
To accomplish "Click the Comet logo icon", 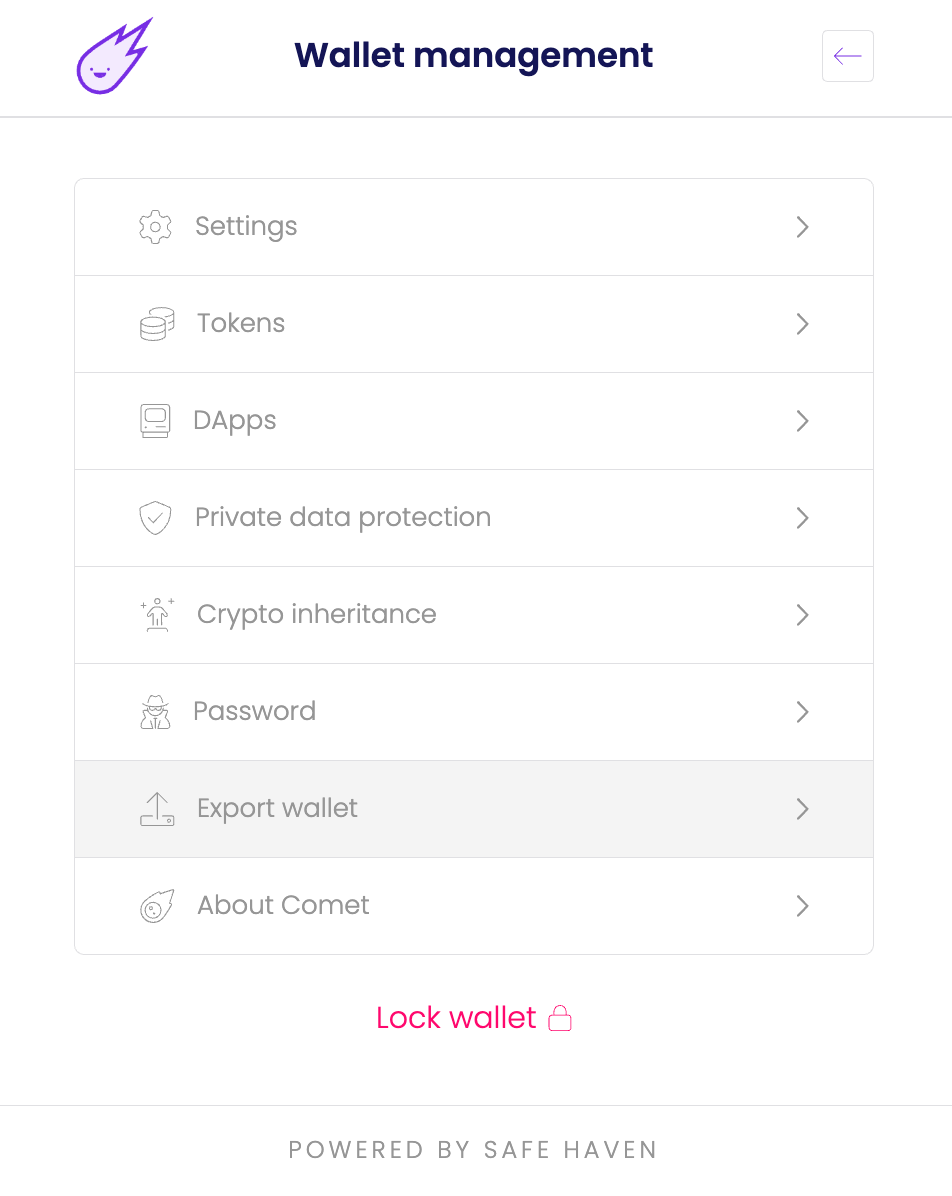I will tap(113, 56).
